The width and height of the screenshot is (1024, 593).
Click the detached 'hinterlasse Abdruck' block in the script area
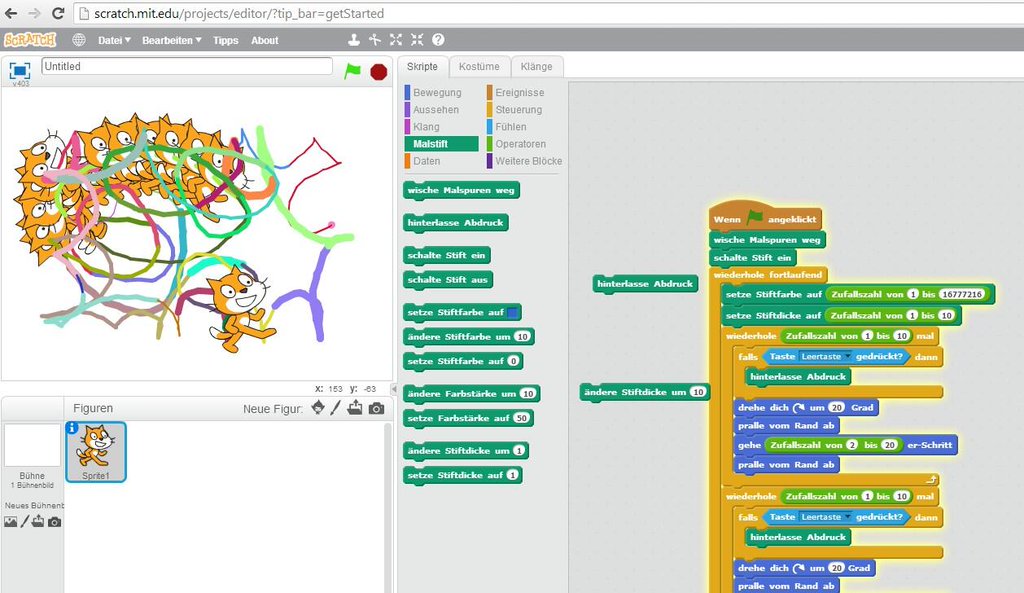click(x=645, y=284)
